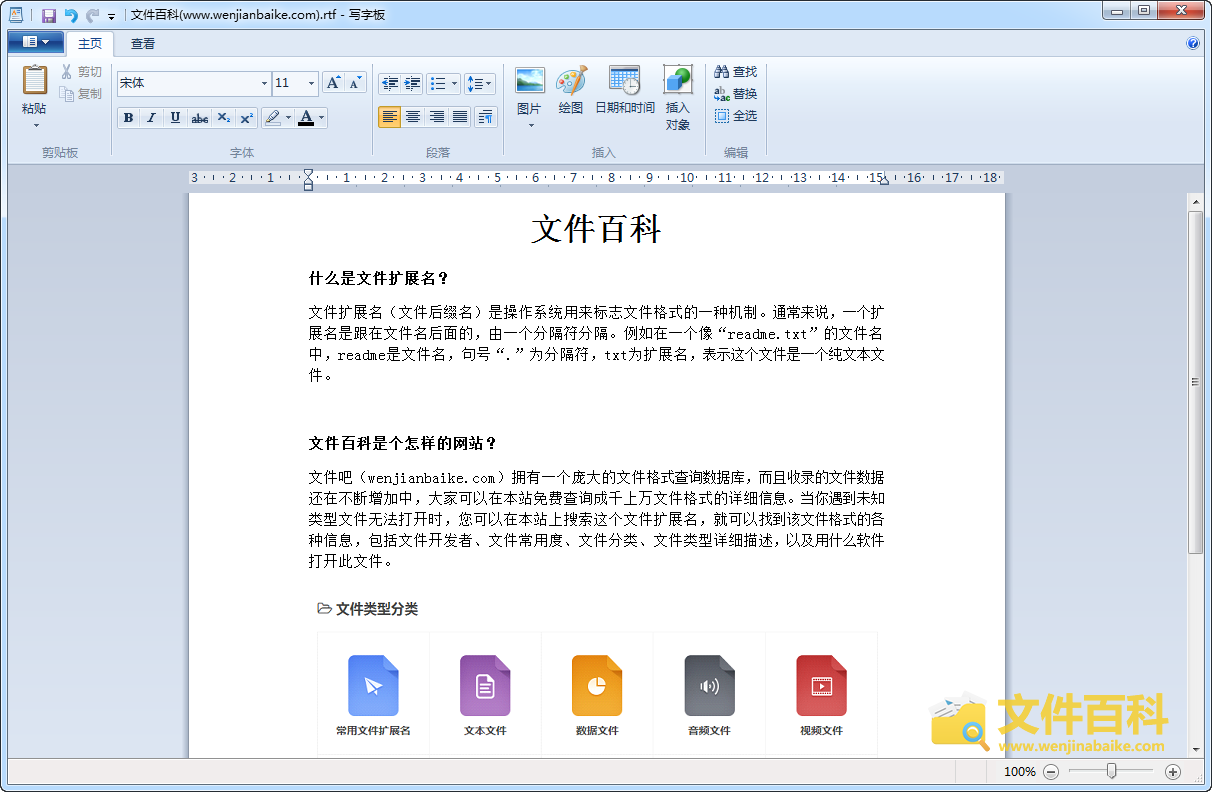Select align left paragraph button
The width and height of the screenshot is (1212, 792).
tap(389, 117)
